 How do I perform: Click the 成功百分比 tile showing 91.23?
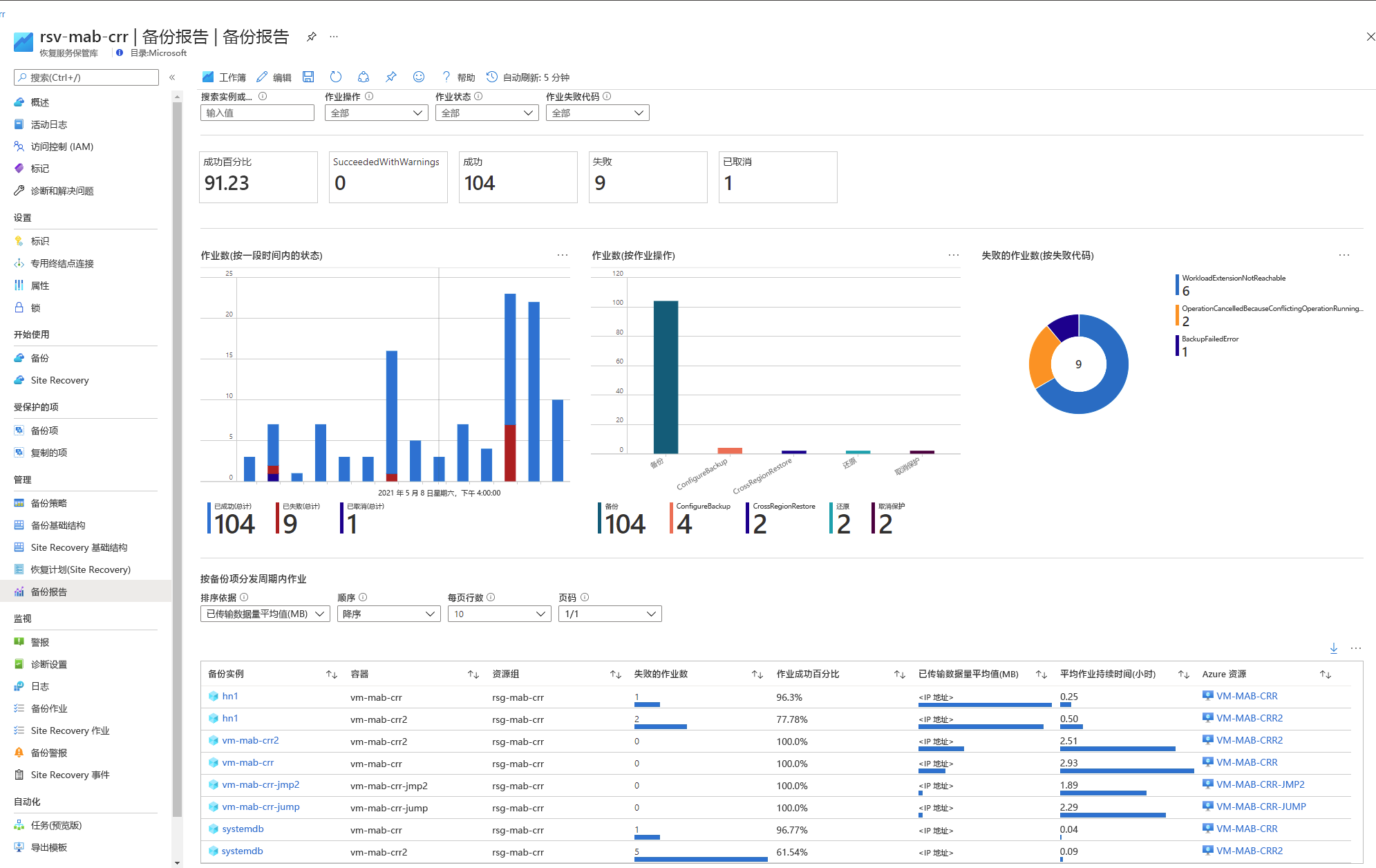tap(258, 177)
